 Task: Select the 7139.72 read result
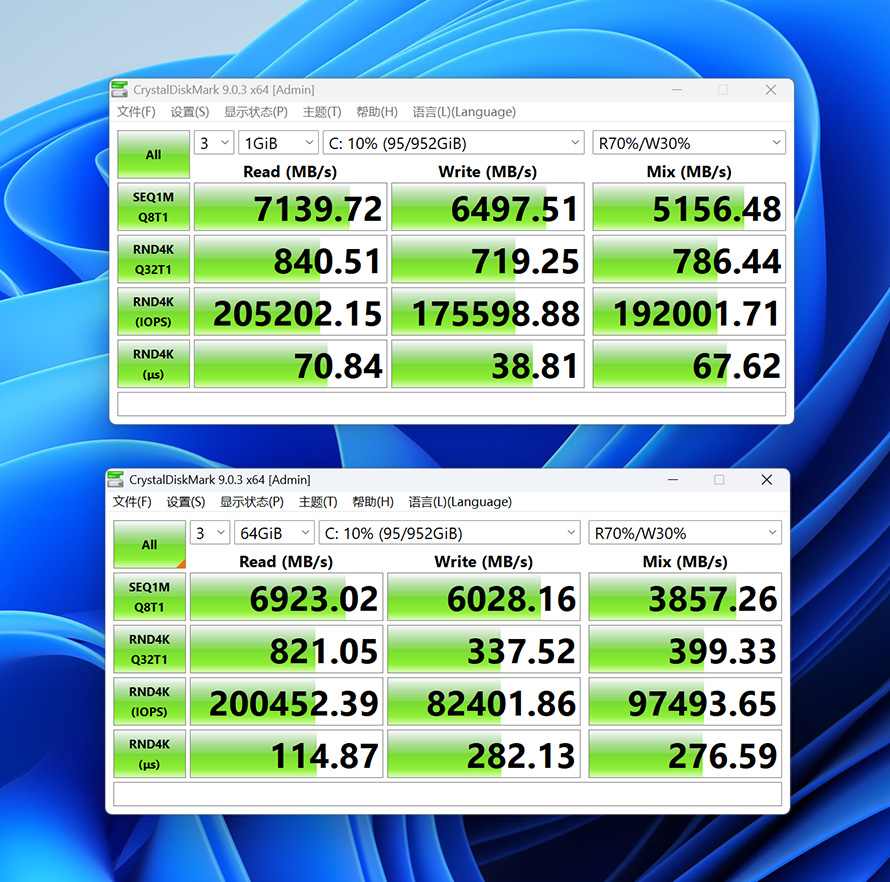pyautogui.click(x=291, y=207)
